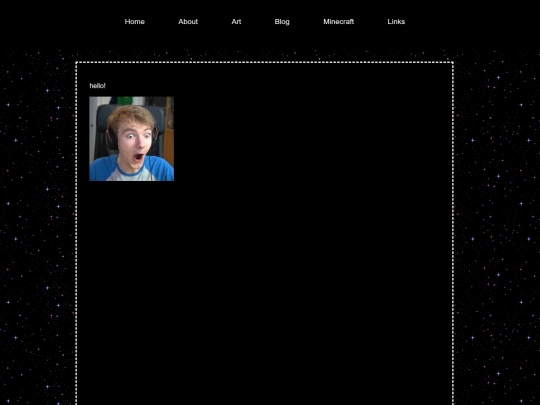
Task: Visit the Blog page
Action: 282,22
